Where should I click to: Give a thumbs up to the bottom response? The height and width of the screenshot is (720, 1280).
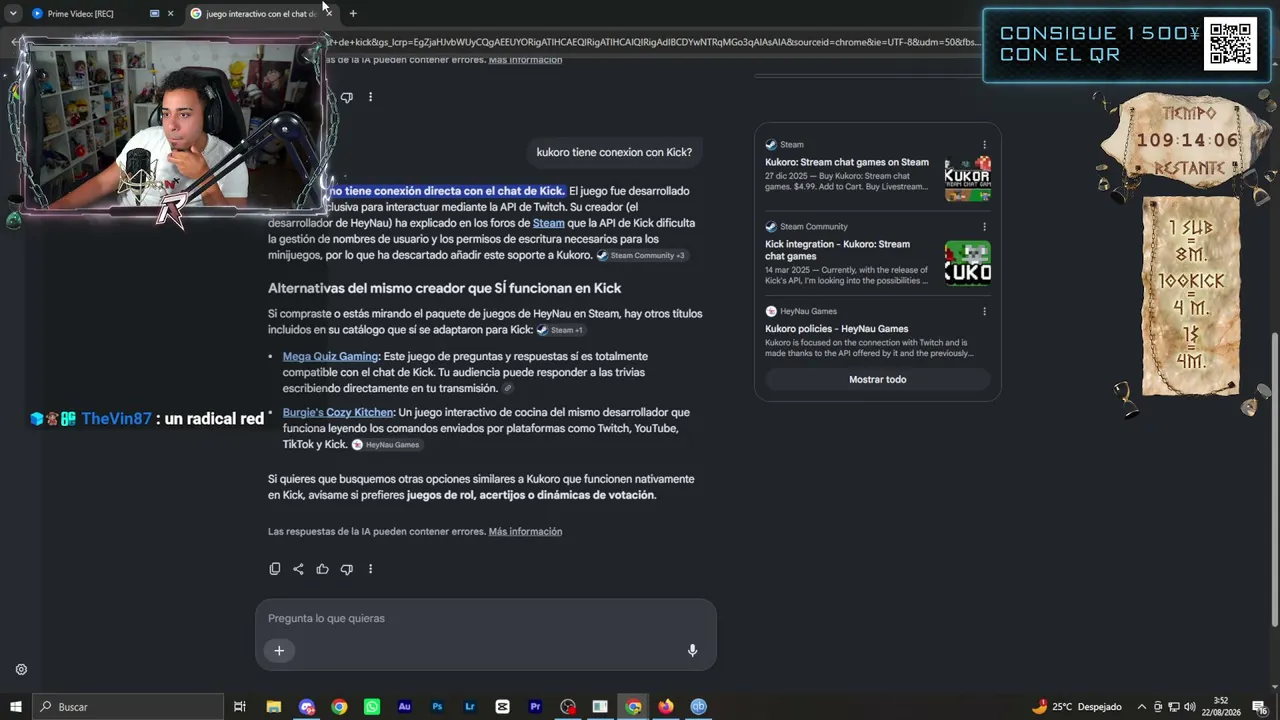[x=322, y=569]
